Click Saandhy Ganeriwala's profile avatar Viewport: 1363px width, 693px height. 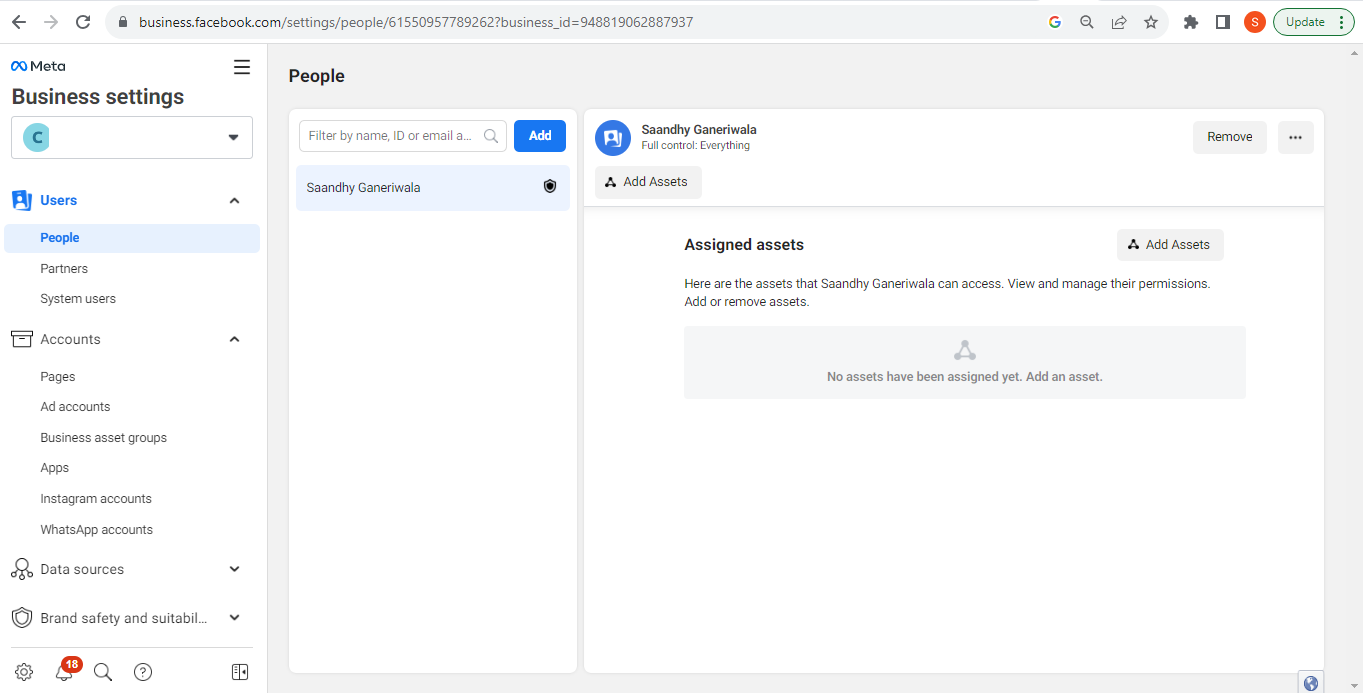pyautogui.click(x=613, y=138)
